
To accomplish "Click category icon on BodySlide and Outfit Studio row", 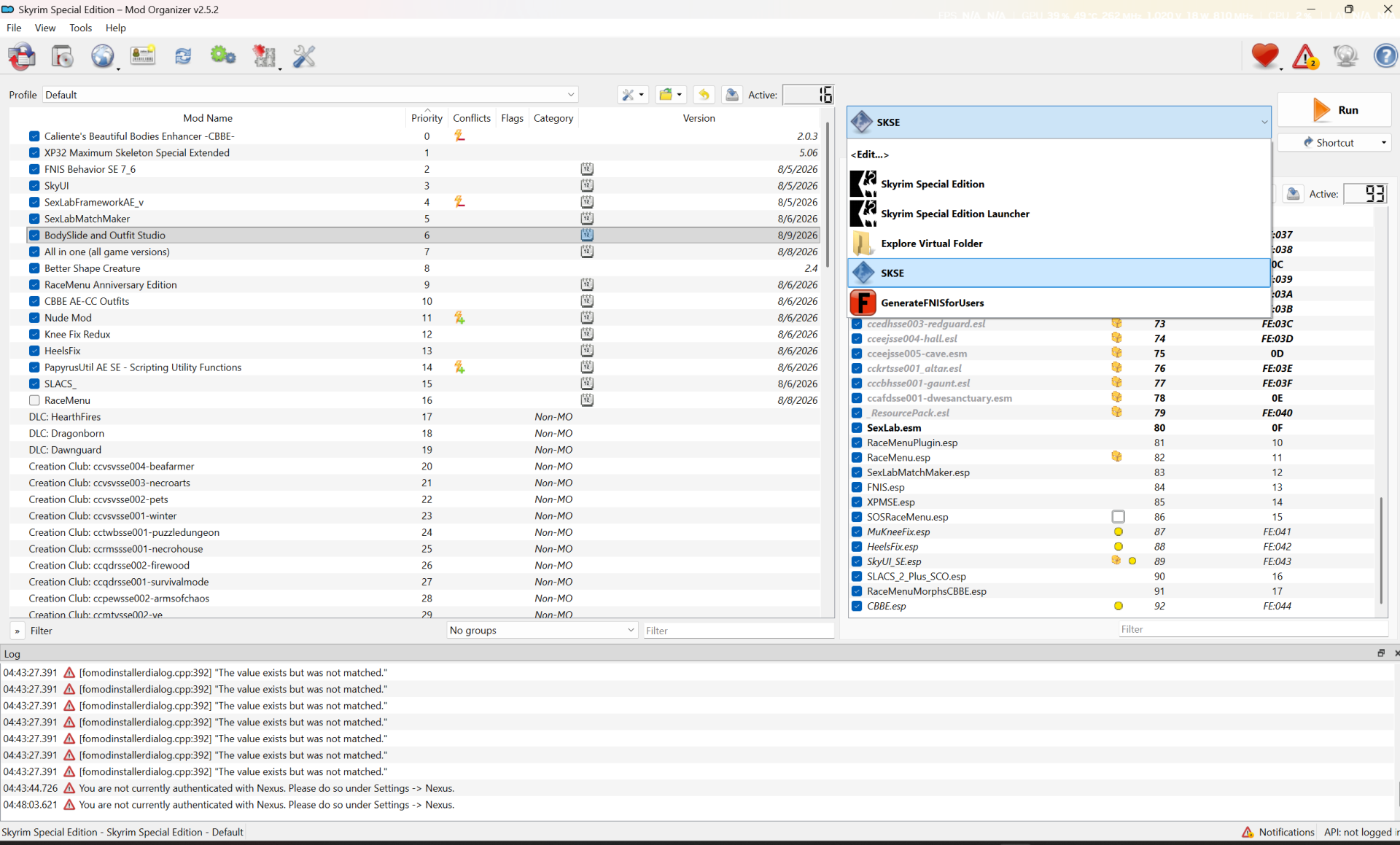I will [x=587, y=235].
